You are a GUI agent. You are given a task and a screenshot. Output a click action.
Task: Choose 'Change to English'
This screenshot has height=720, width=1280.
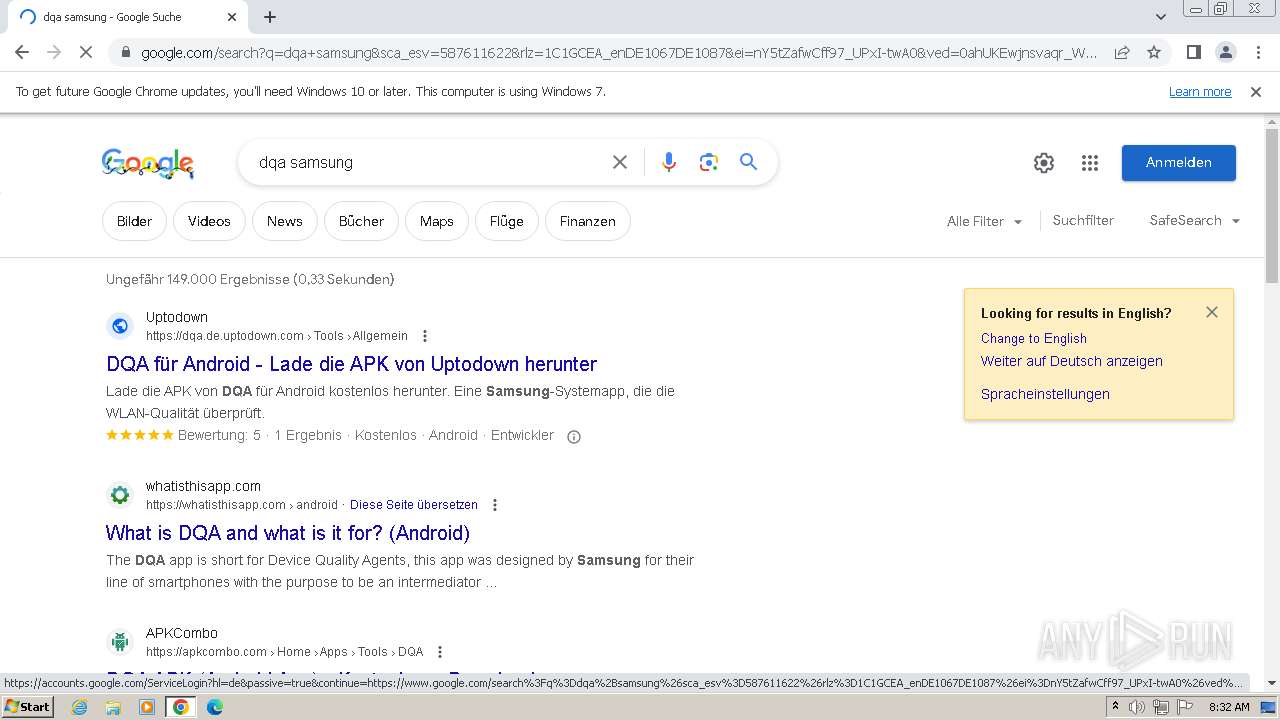pos(1033,338)
